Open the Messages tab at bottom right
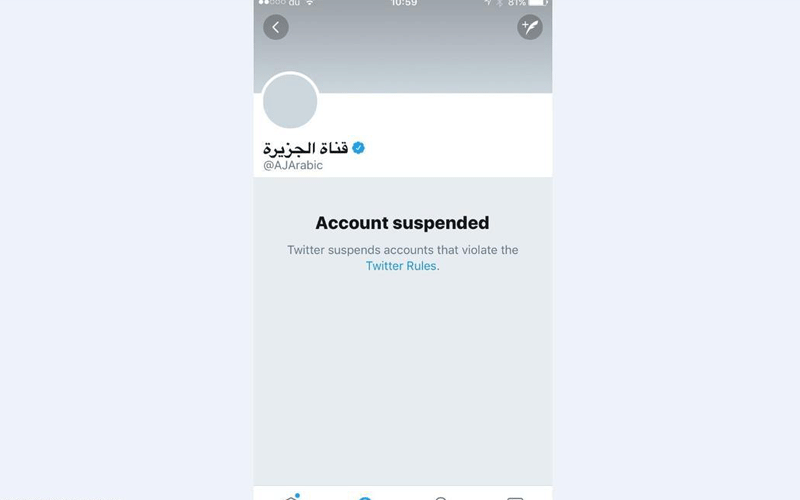Screen dimensions: 800x500 (515, 497)
